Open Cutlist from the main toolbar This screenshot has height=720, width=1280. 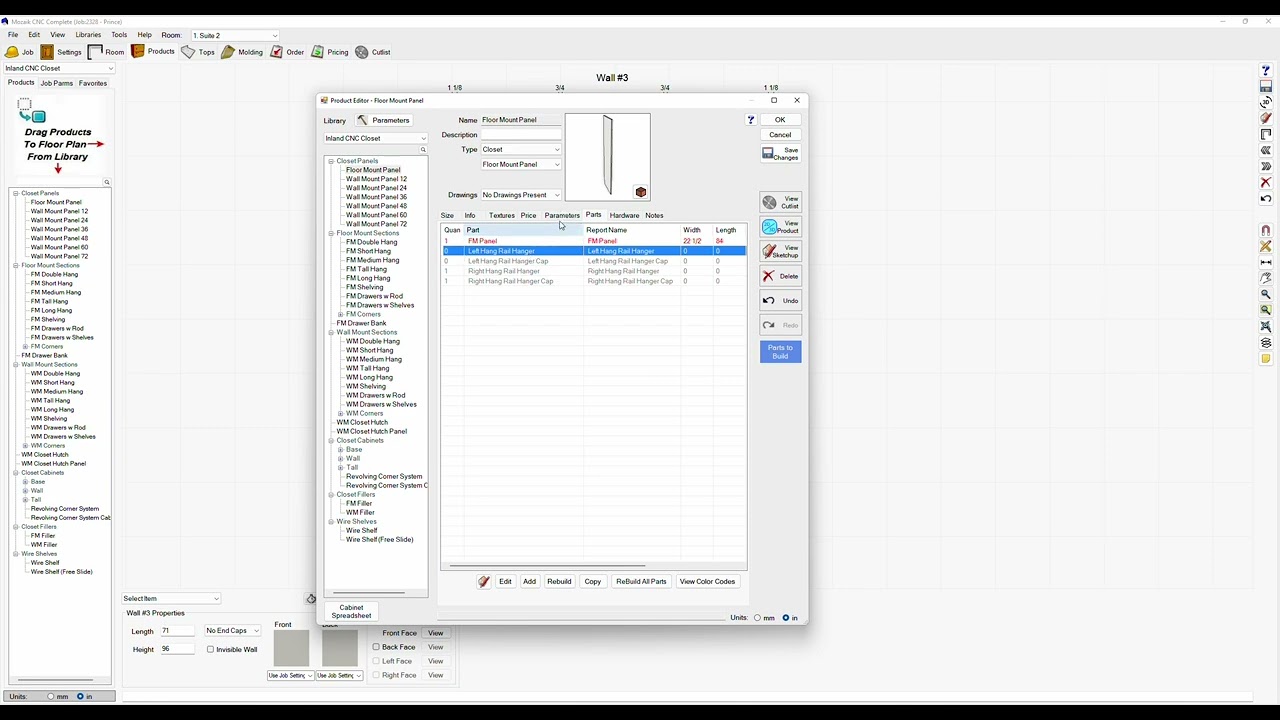coord(373,52)
